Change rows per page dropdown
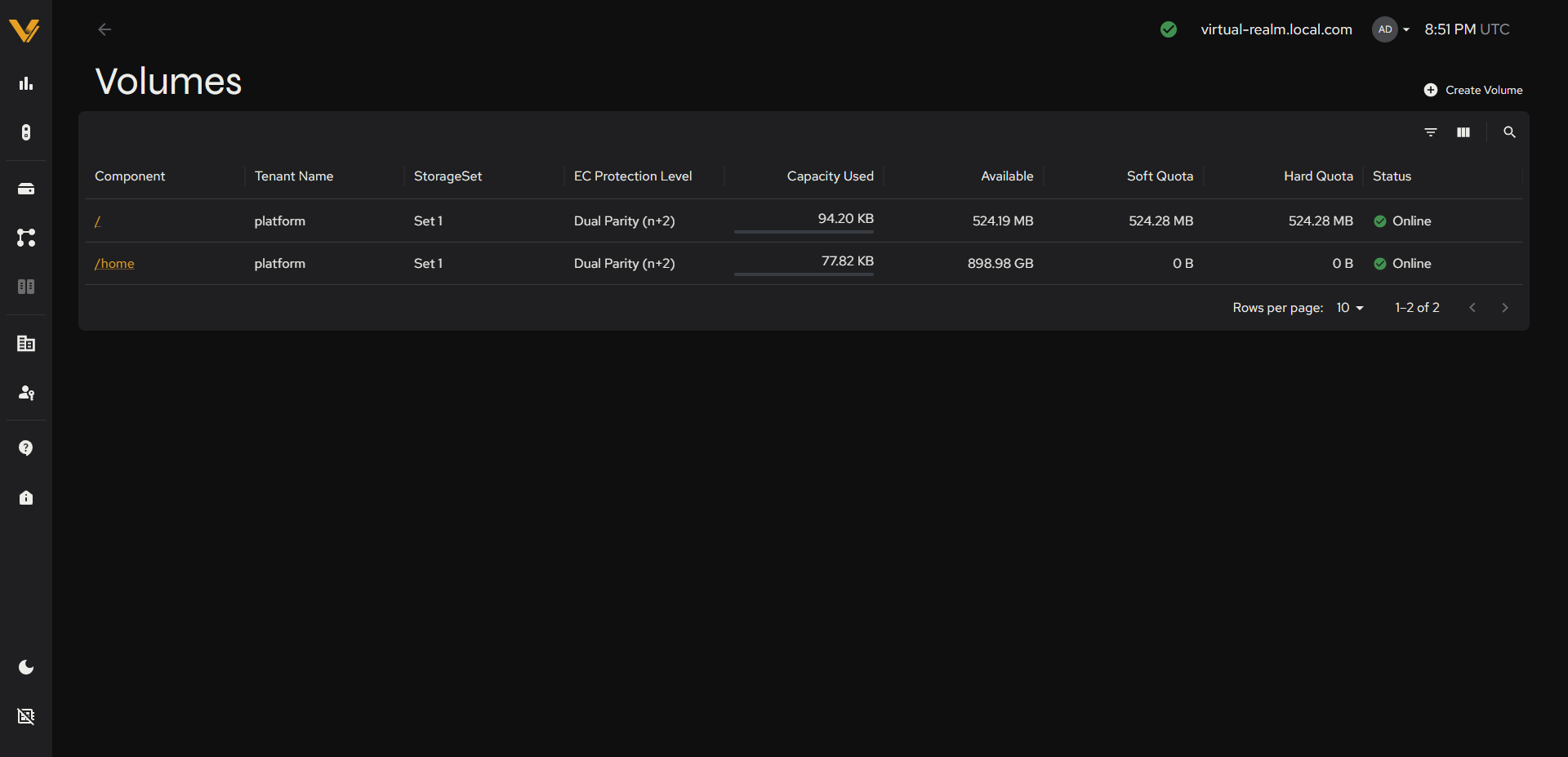 (1350, 308)
